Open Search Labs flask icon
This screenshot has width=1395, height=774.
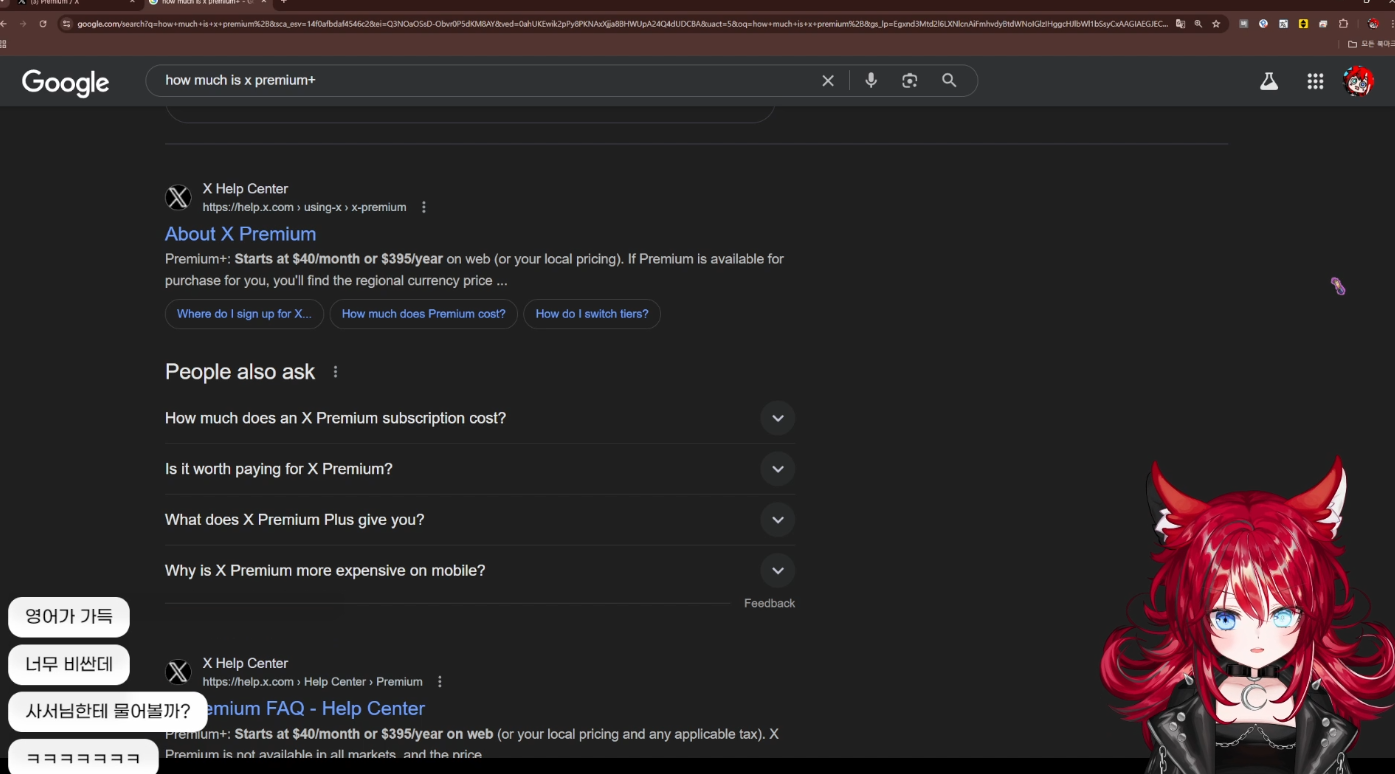[1269, 82]
